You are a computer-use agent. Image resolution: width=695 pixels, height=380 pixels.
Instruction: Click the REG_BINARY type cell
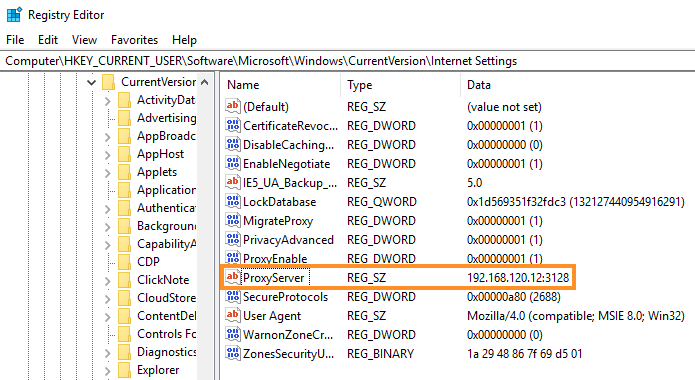coord(381,354)
